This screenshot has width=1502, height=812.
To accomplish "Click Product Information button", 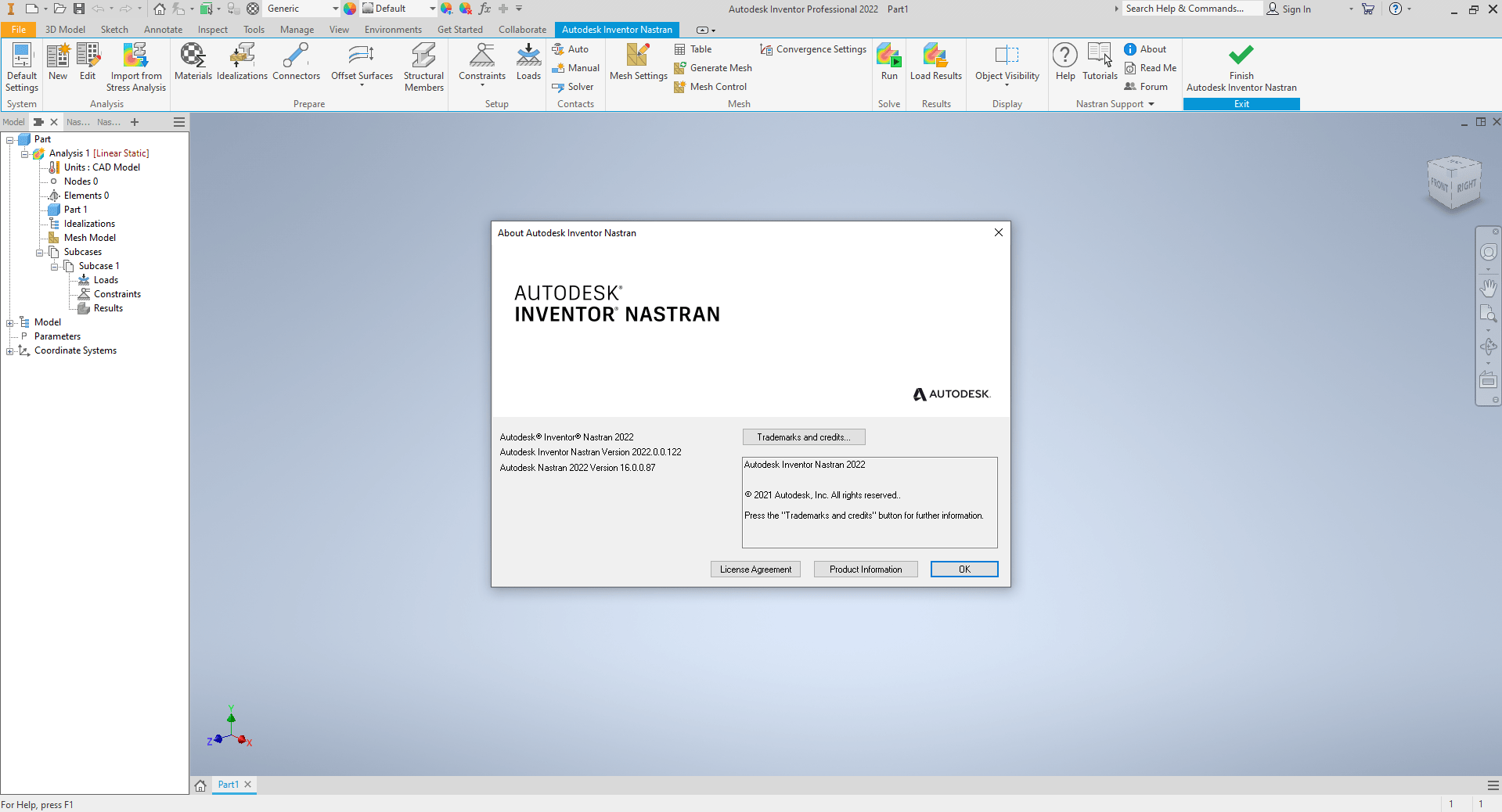I will (866, 569).
